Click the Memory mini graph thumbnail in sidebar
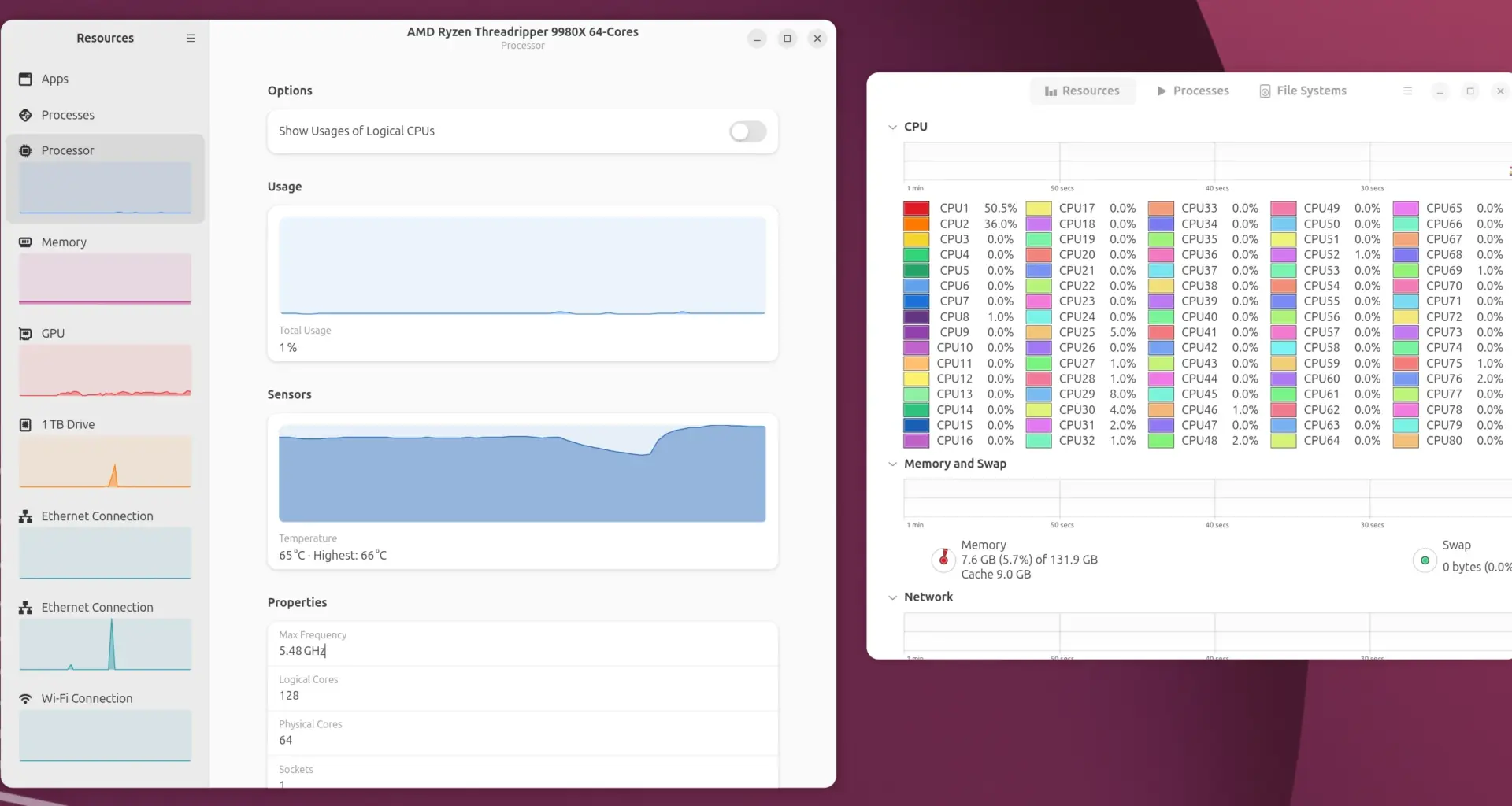Viewport: 1512px width, 806px height. [105, 279]
